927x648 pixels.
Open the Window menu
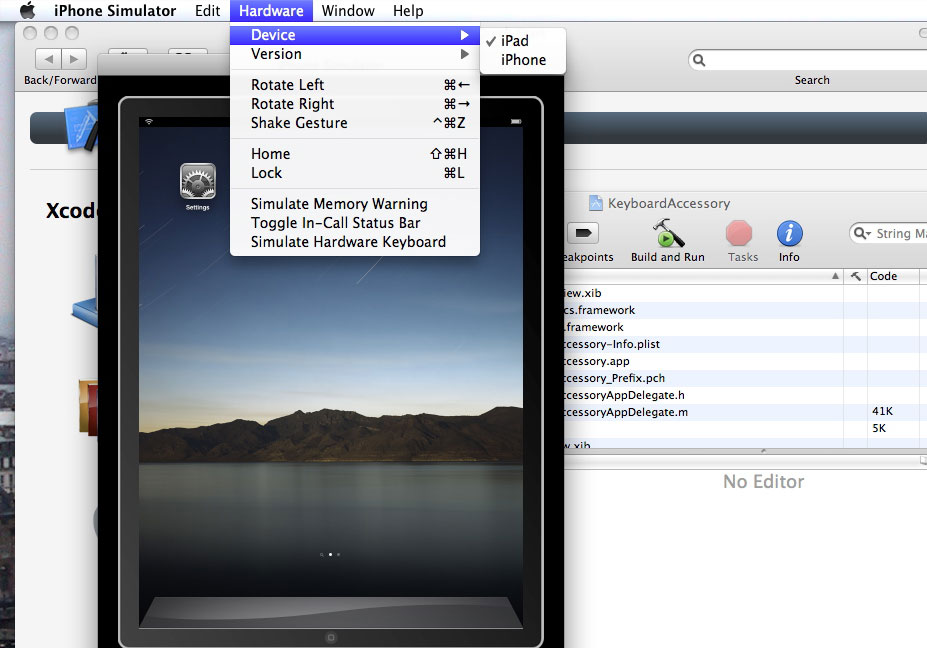point(348,11)
